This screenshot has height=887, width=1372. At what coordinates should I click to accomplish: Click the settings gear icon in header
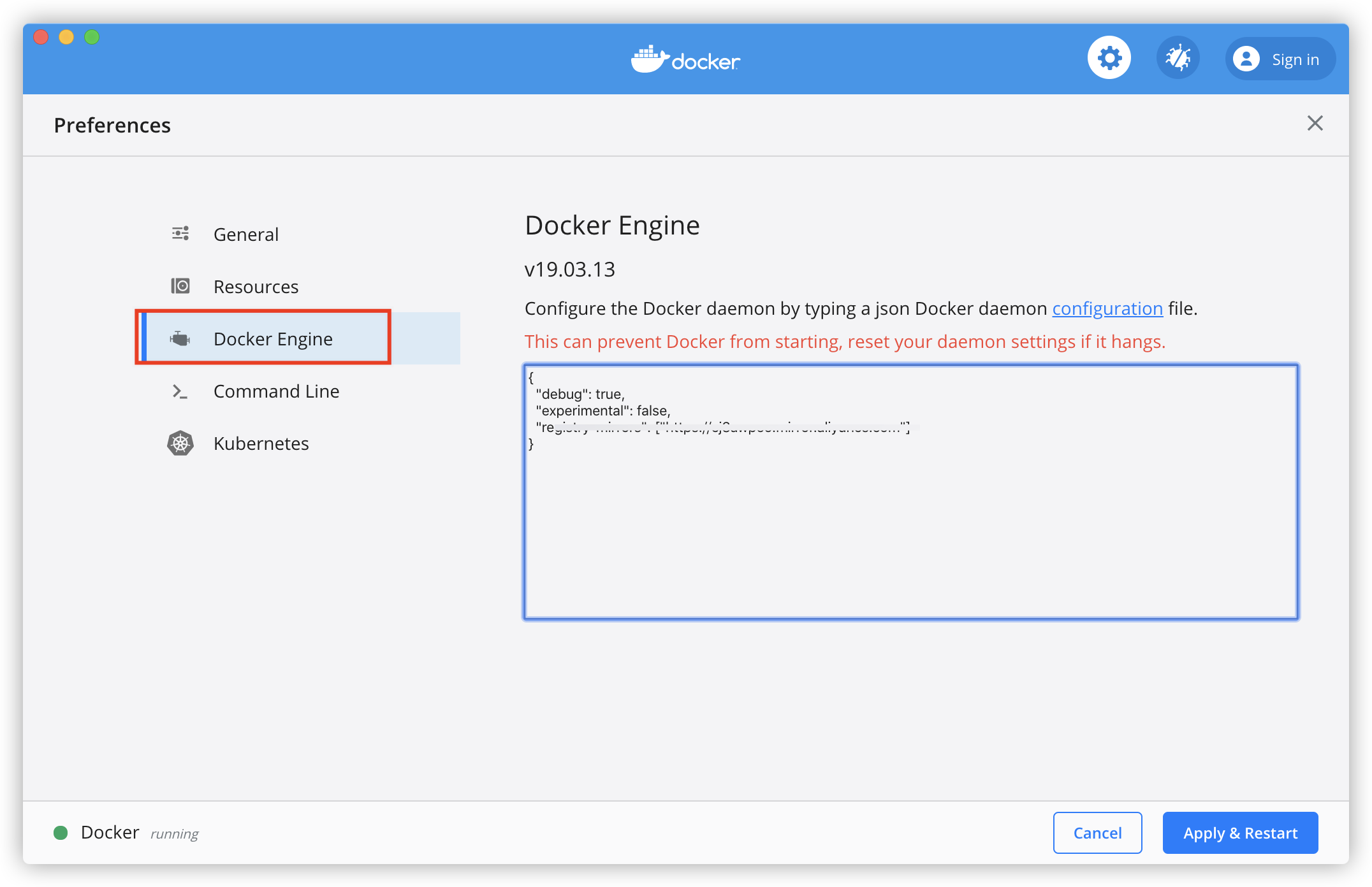coord(1109,58)
